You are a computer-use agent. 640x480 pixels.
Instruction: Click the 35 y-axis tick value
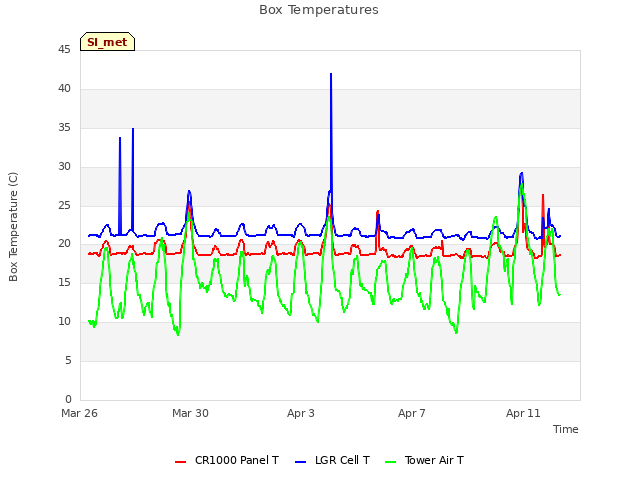point(64,128)
